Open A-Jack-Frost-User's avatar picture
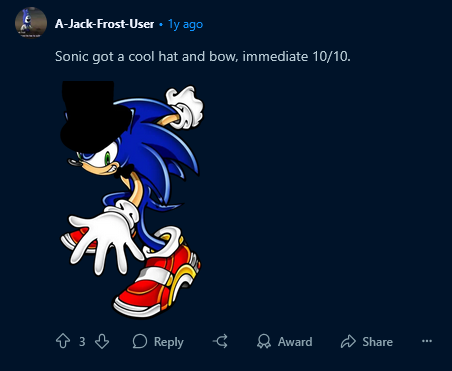452x371 pixels. pyautogui.click(x=31, y=23)
